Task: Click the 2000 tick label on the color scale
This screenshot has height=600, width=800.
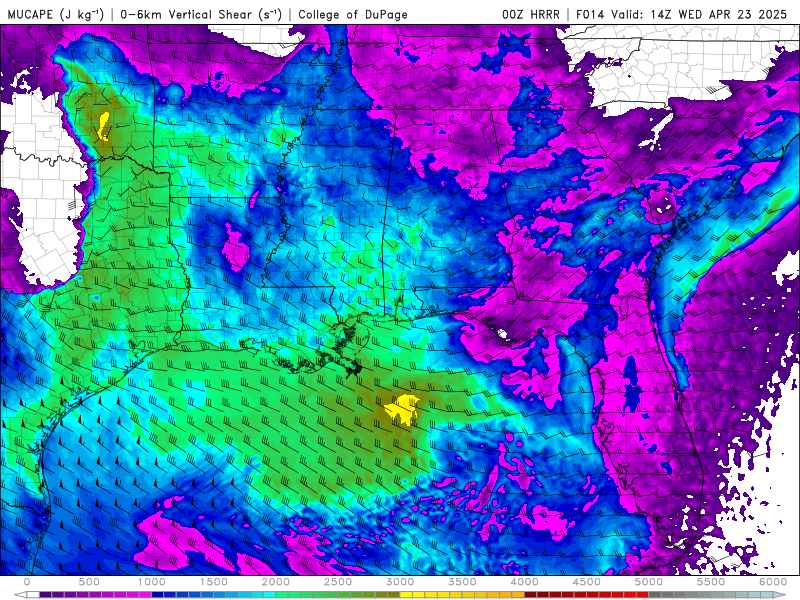Action: click(x=276, y=582)
